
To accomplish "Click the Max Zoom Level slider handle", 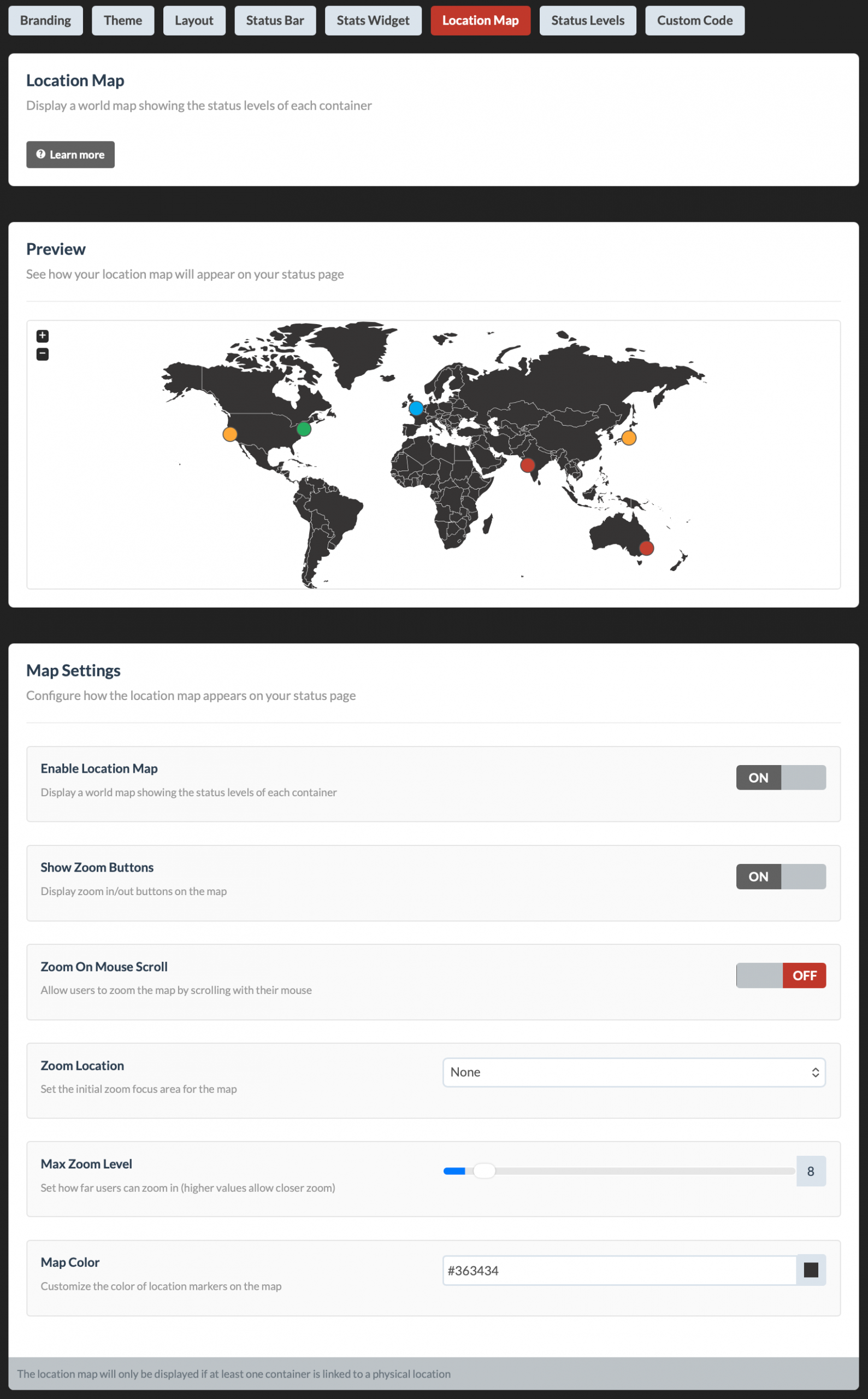I will (484, 1171).
